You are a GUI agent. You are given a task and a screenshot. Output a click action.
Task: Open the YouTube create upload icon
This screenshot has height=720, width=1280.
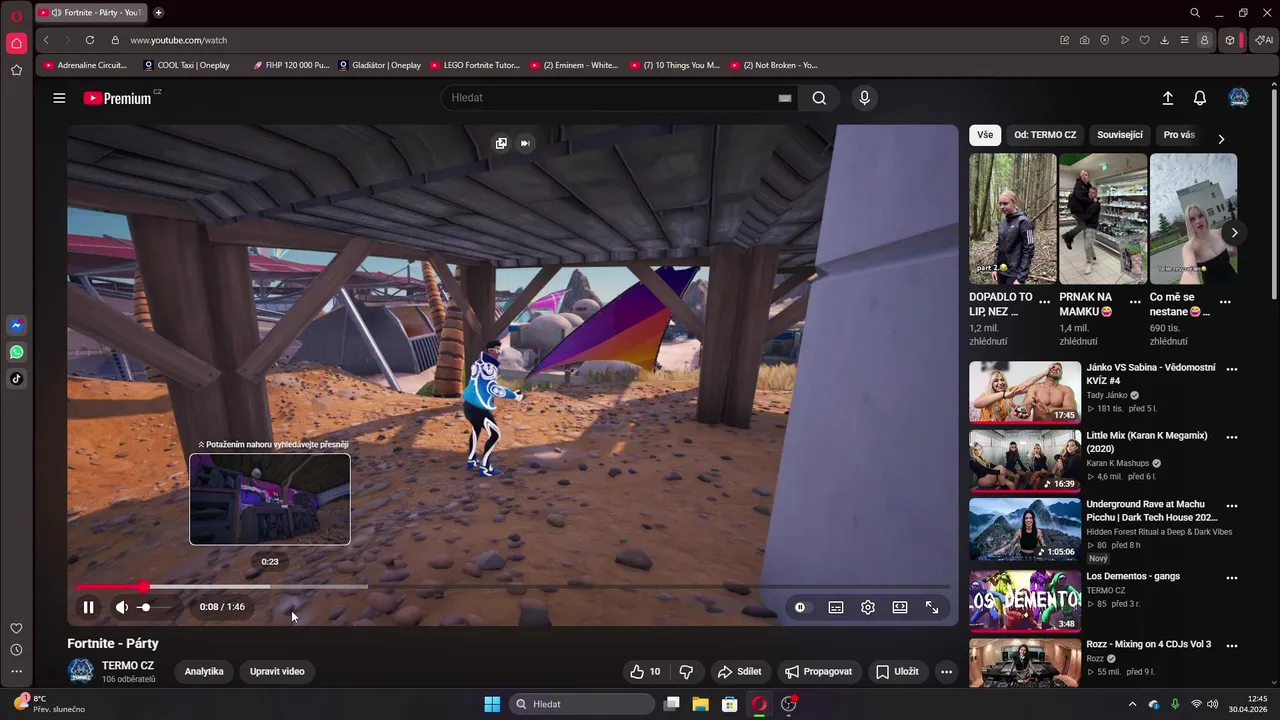pyautogui.click(x=1167, y=98)
